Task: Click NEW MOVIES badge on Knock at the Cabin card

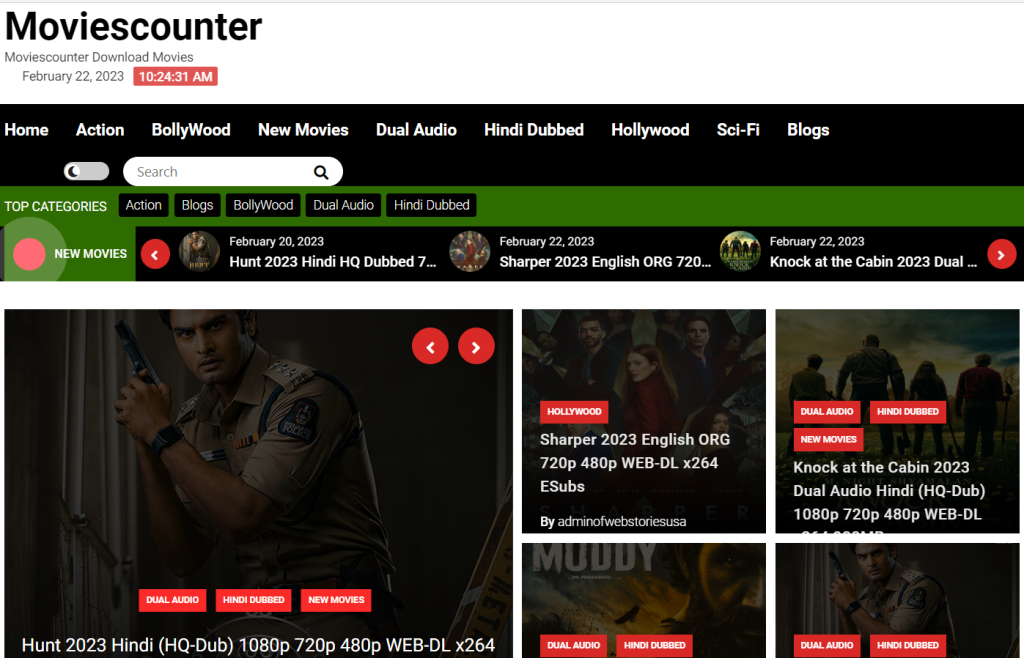Action: coord(828,440)
